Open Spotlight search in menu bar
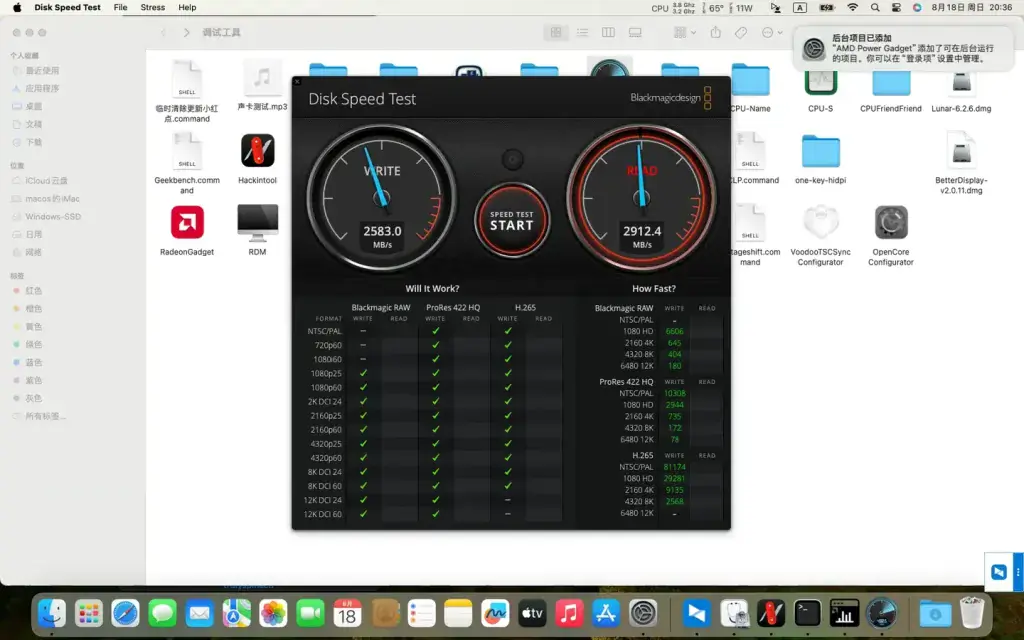This screenshot has width=1024, height=640. (x=875, y=7)
